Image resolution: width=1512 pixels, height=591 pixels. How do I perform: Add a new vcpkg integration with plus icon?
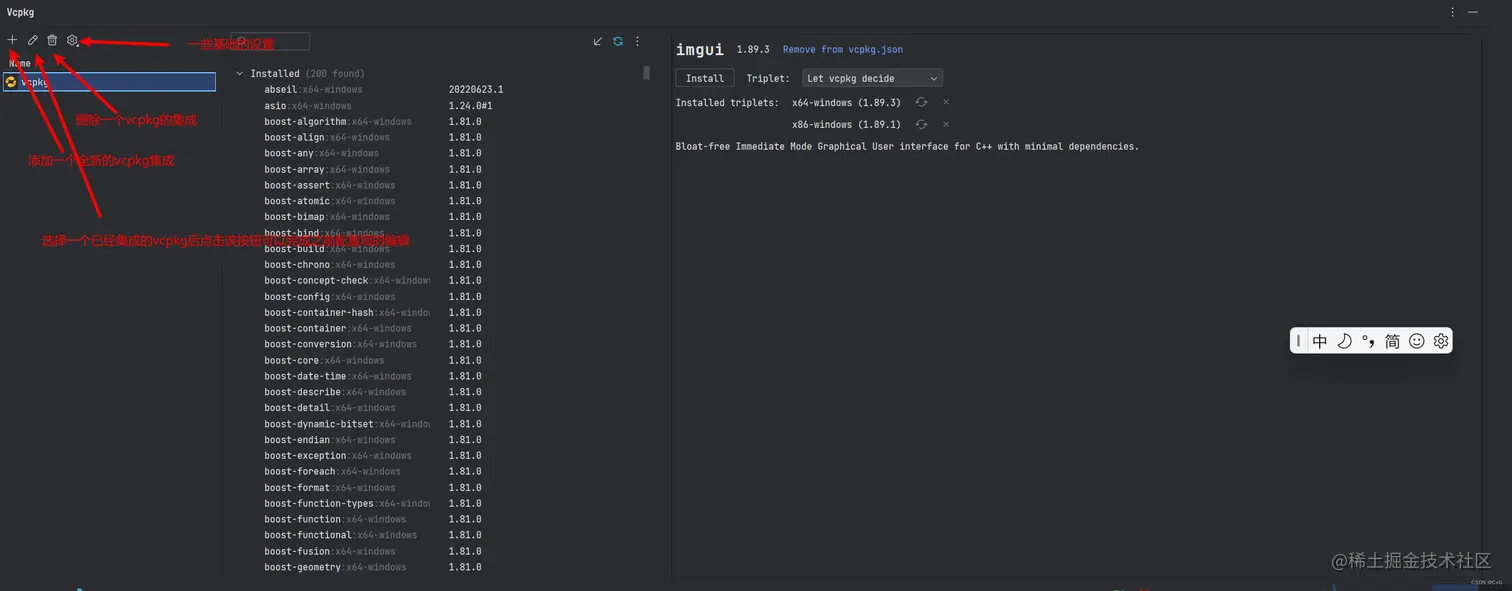(12, 40)
